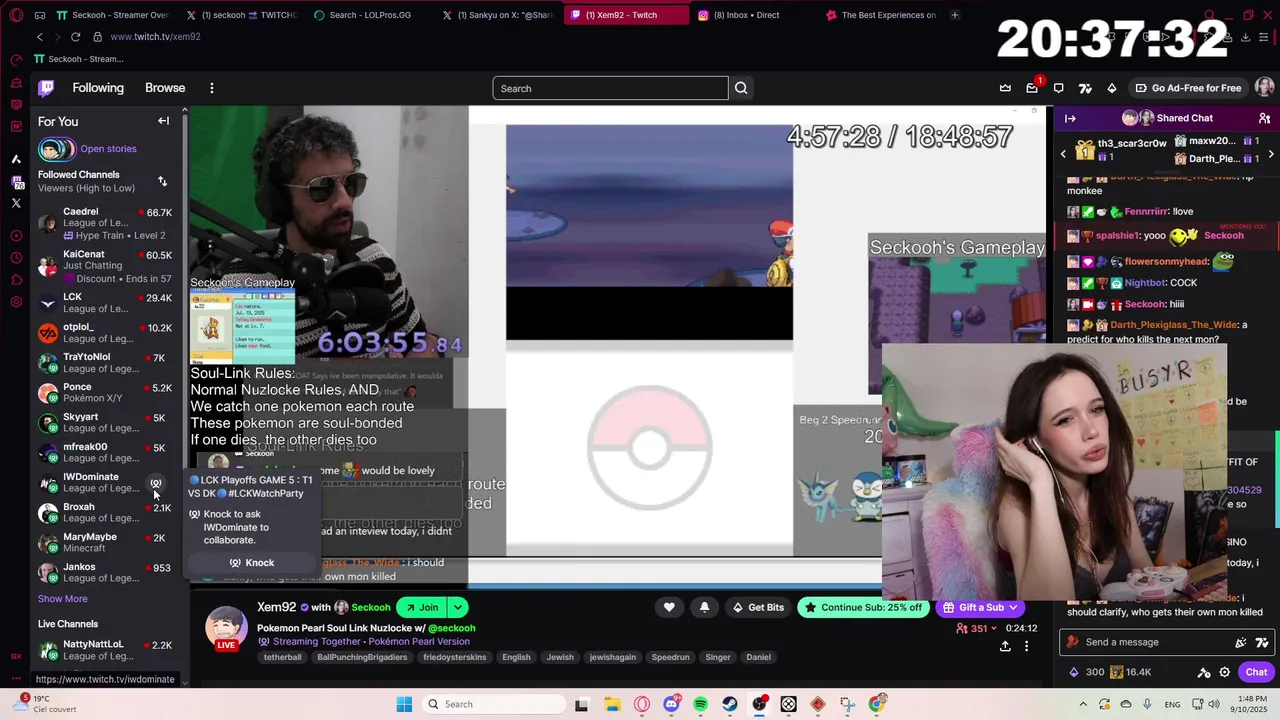Click the Get Bits button
1280x720 pixels.
pos(758,607)
